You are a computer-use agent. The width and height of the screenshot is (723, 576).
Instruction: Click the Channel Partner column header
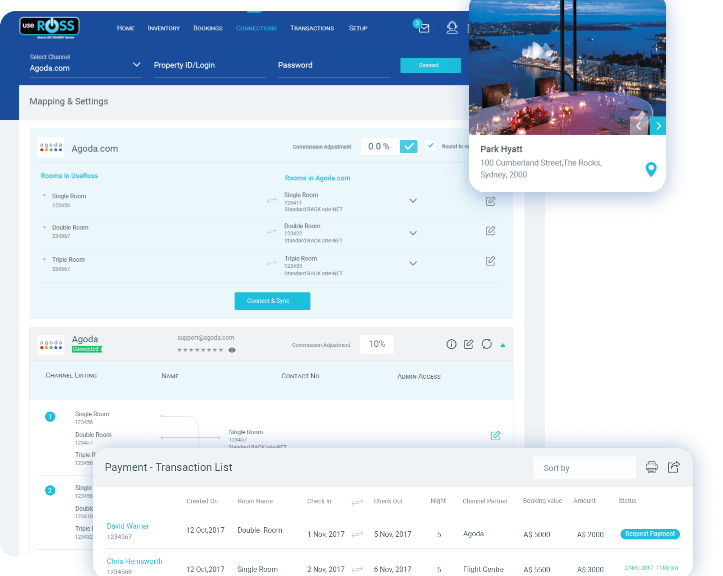485,501
